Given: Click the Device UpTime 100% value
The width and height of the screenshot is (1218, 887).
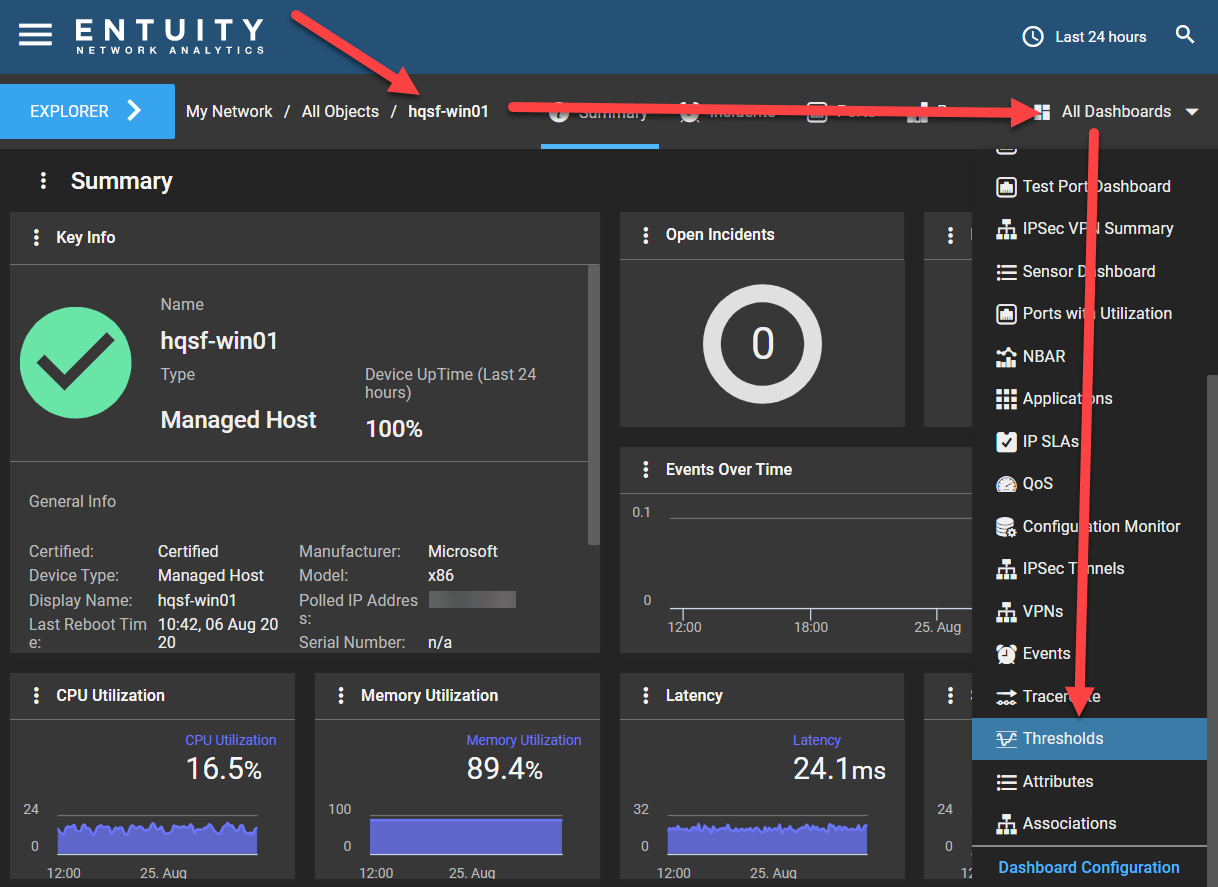Looking at the screenshot, I should pyautogui.click(x=394, y=429).
